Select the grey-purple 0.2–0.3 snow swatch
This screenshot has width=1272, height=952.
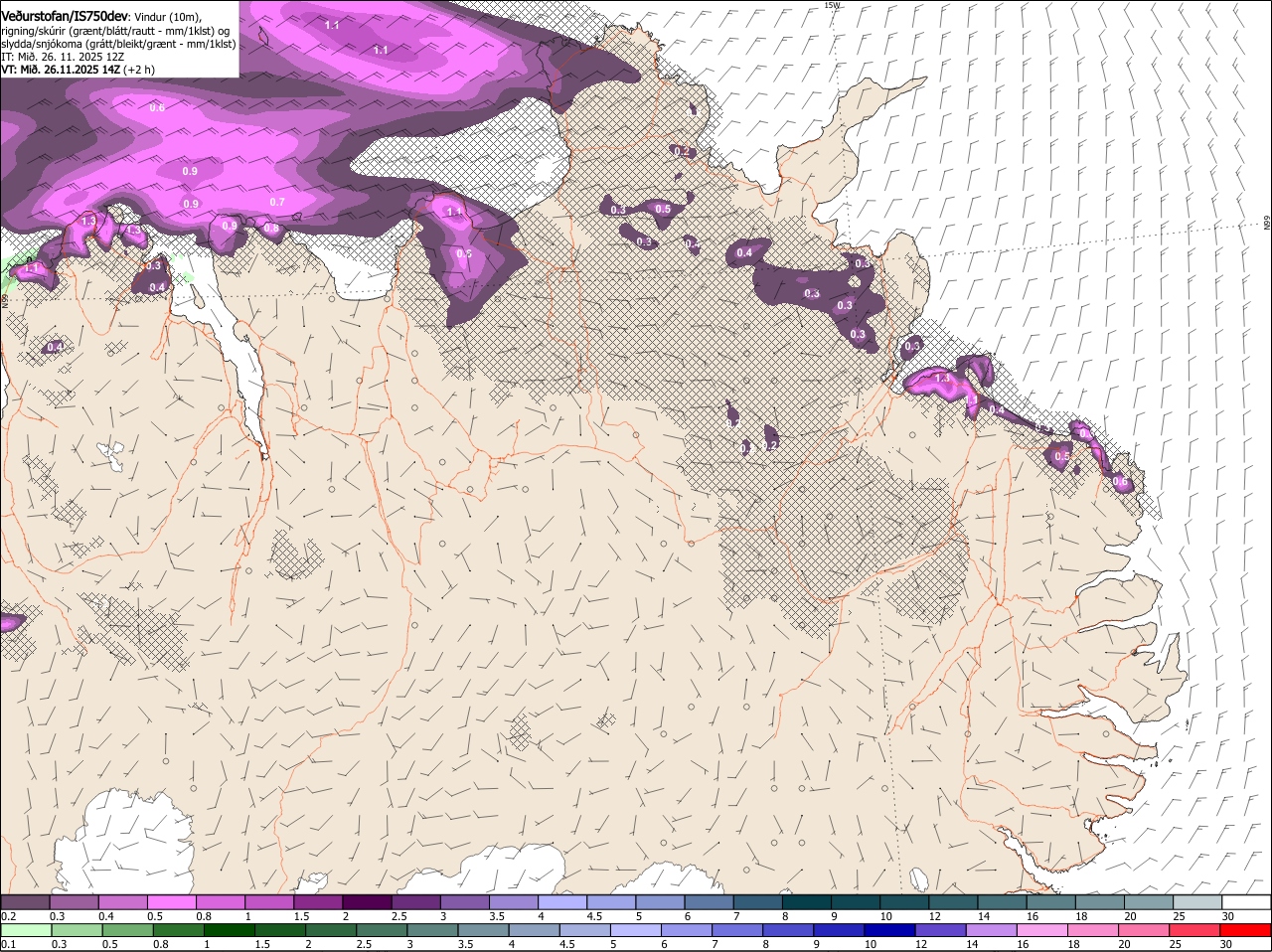tap(25, 902)
